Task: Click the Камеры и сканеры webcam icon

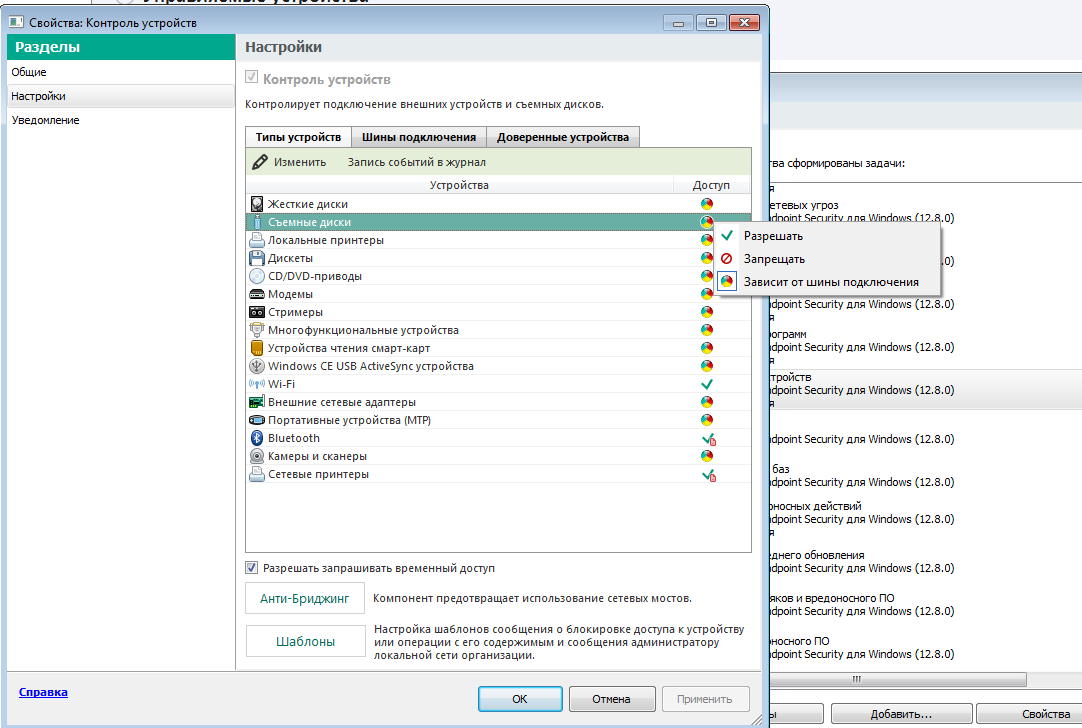Action: tap(257, 456)
